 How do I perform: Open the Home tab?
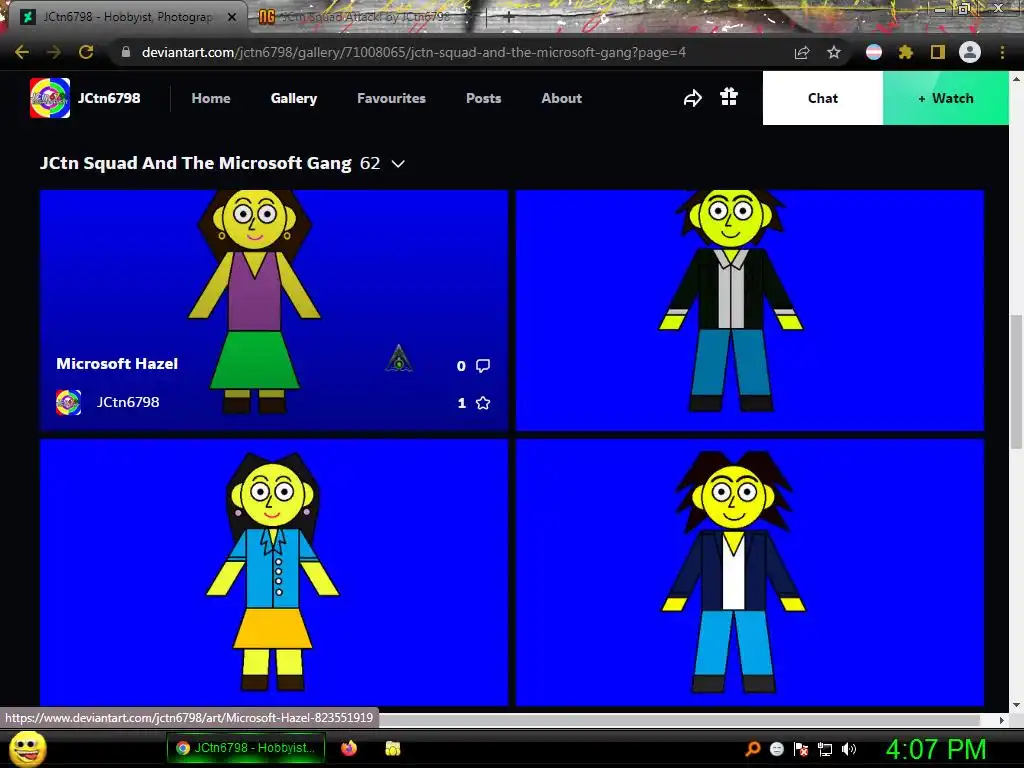pos(211,98)
